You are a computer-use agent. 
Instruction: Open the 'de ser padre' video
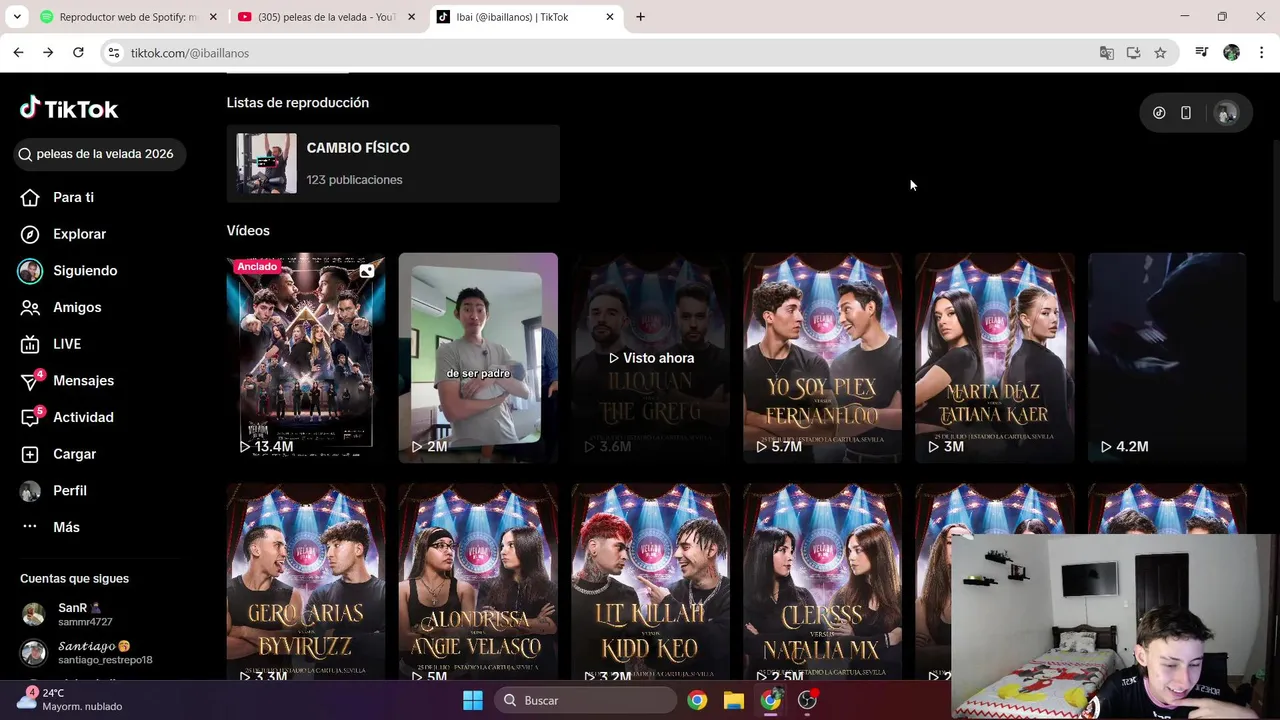tap(478, 358)
